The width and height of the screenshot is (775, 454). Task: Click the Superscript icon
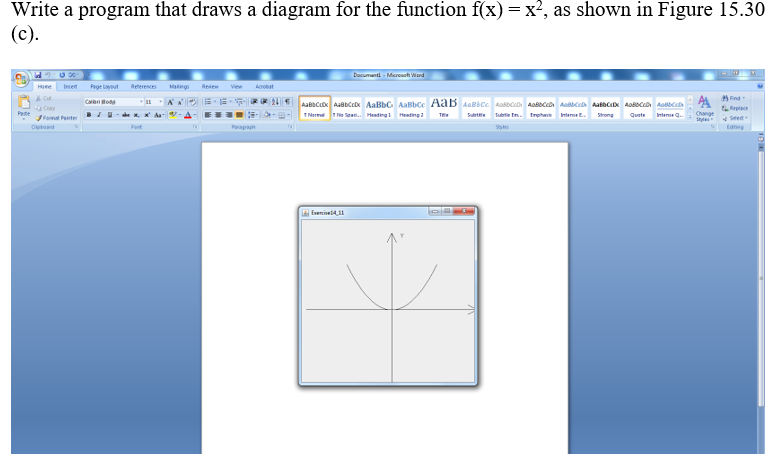coord(147,115)
